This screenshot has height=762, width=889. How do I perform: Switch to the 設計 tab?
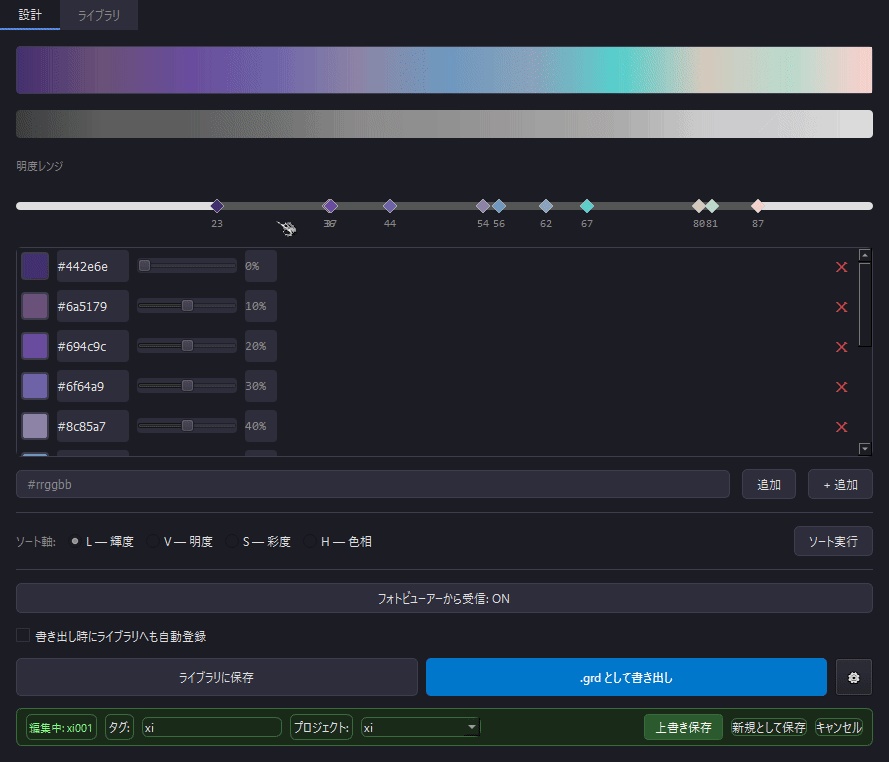[x=30, y=15]
